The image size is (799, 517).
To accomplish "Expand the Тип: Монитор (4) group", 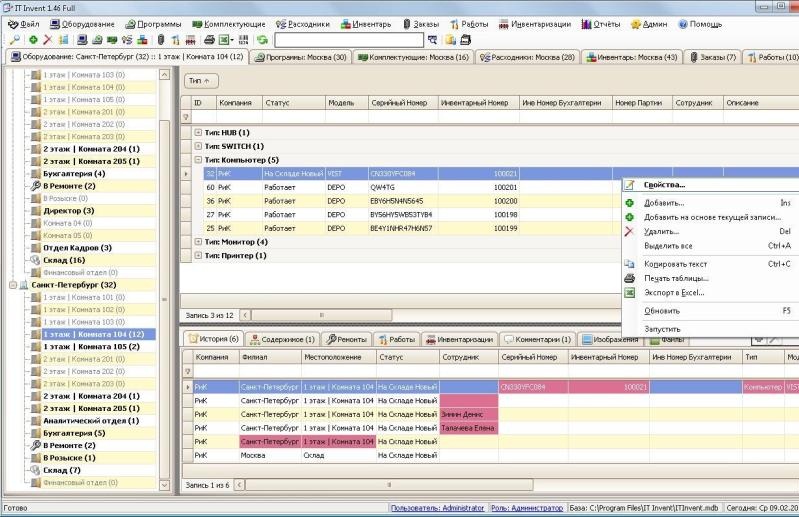I will [198, 242].
